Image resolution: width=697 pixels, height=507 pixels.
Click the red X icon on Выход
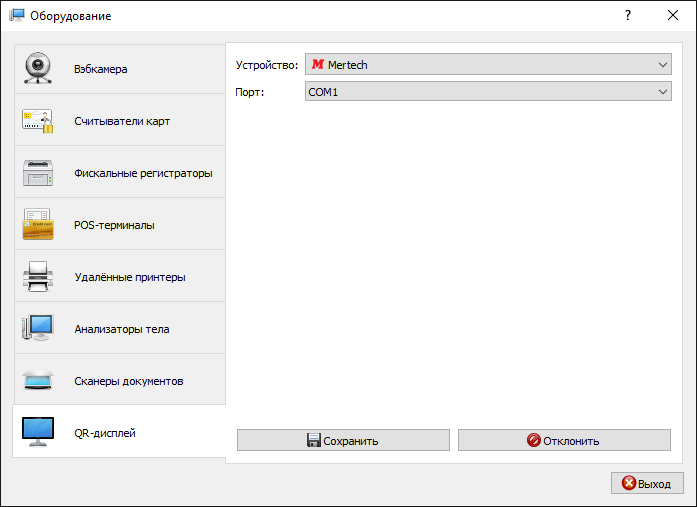point(629,483)
